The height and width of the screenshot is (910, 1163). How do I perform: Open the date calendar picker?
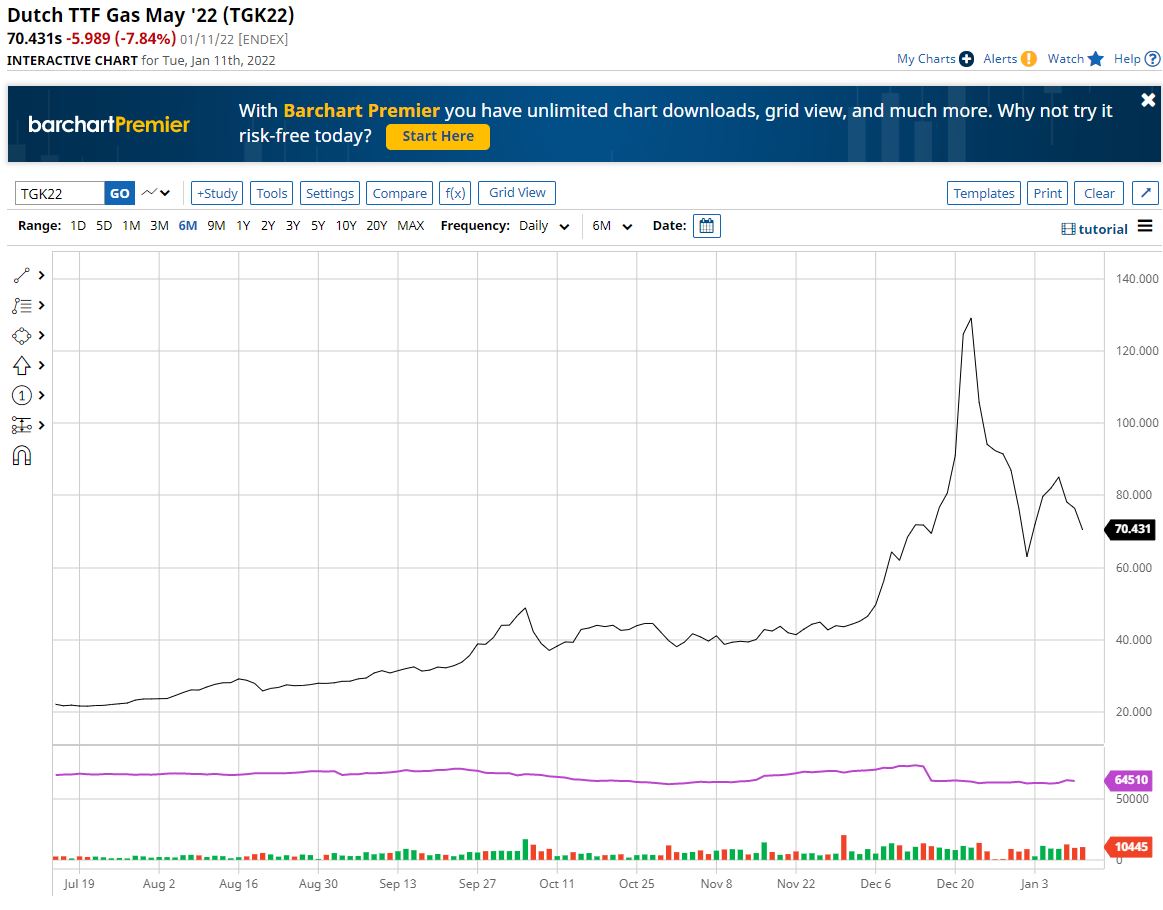click(706, 225)
